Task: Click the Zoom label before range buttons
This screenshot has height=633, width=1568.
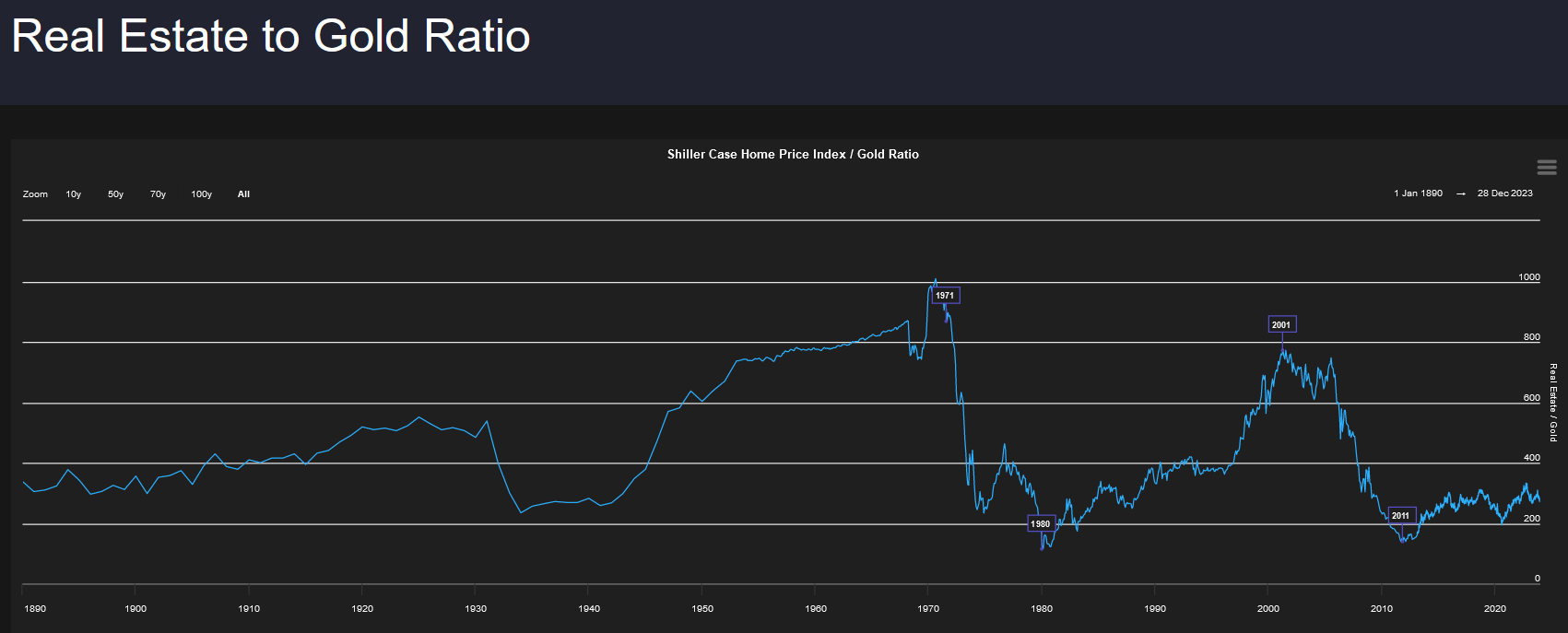Action: [35, 194]
